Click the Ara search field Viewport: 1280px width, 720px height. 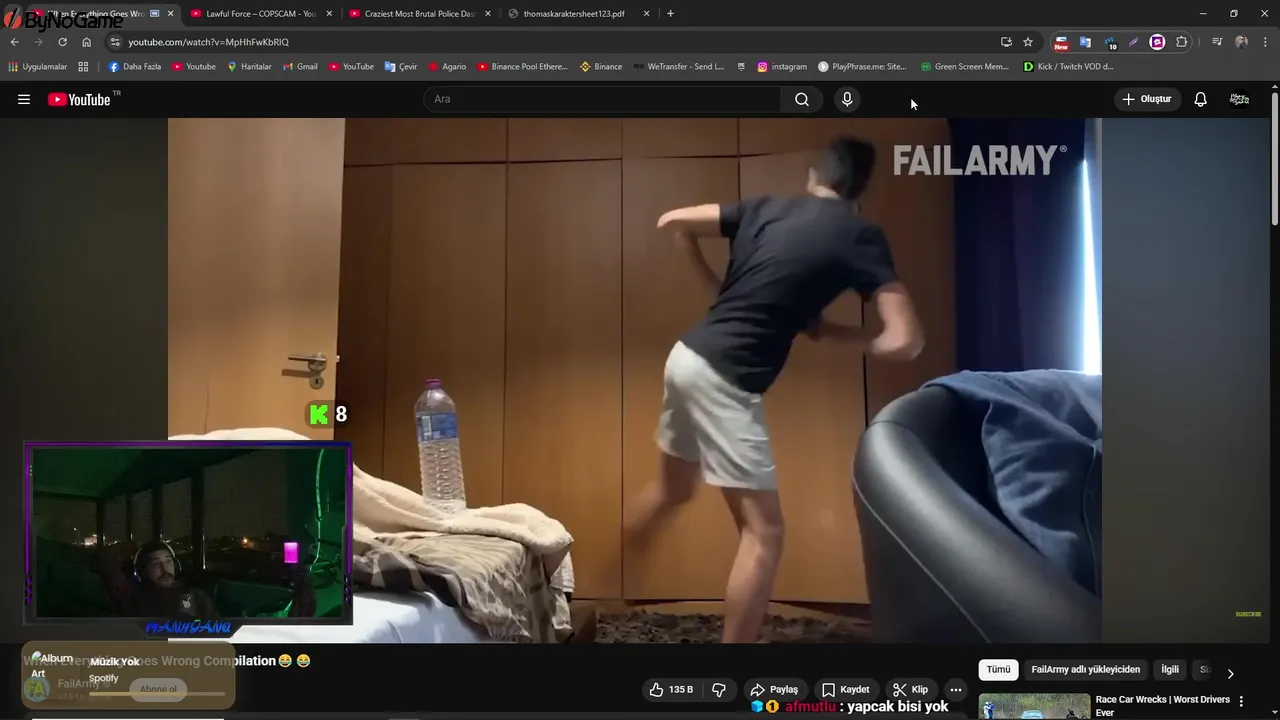tap(603, 99)
